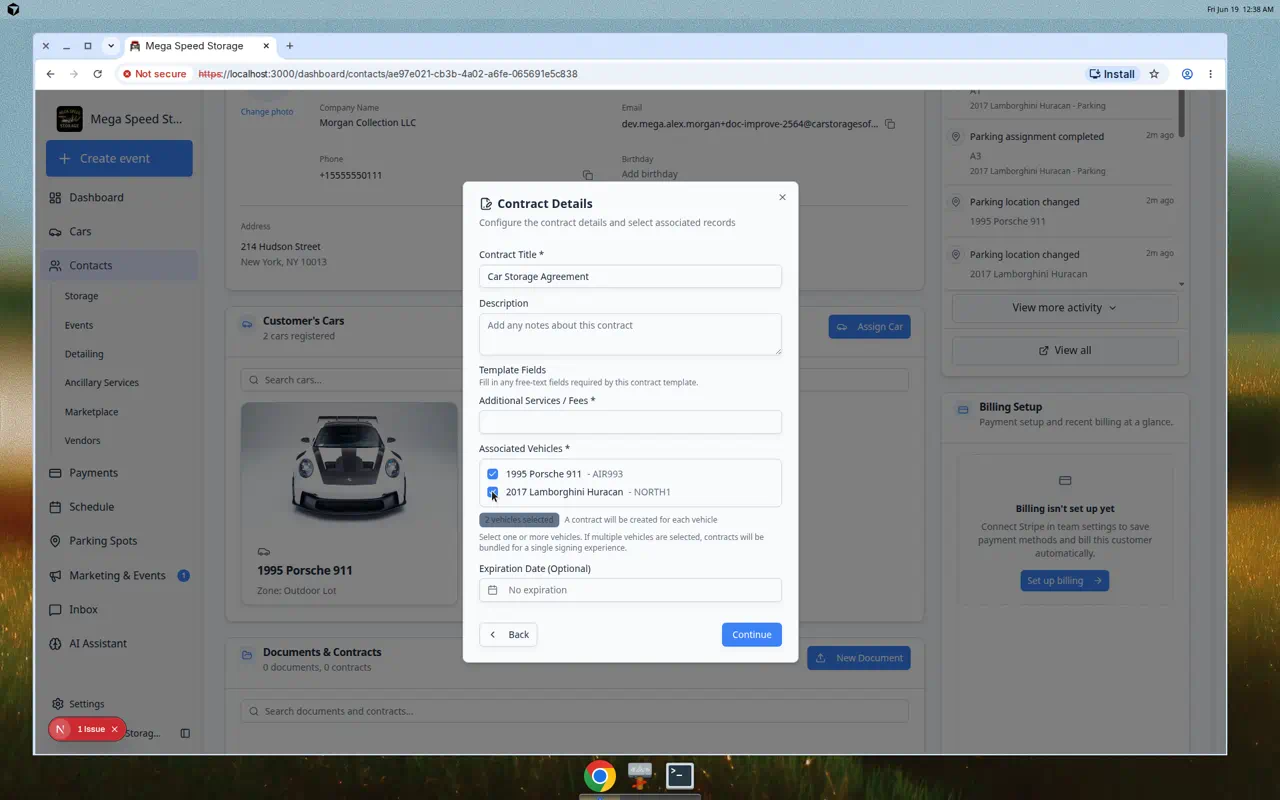Close the Contract Details dialog
The height and width of the screenshot is (800, 1280).
pos(782,197)
